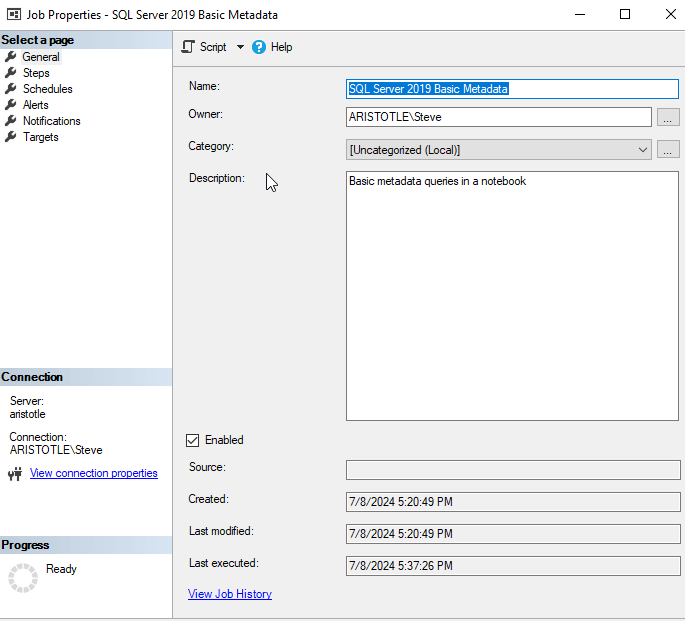Click the 'Connection' section header
Image resolution: width=685 pixels, height=621 pixels.
pyautogui.click(x=86, y=377)
